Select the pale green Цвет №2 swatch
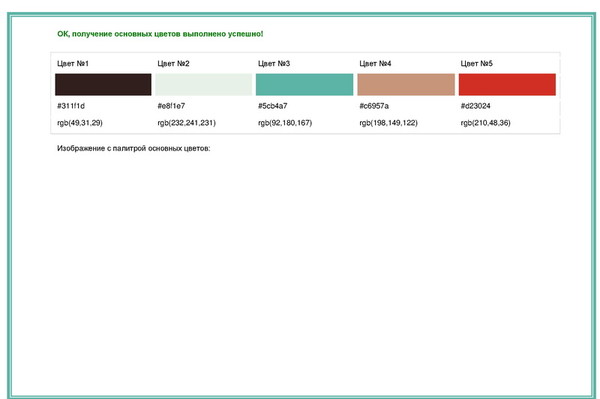The width and height of the screenshot is (600, 399). coord(204,85)
